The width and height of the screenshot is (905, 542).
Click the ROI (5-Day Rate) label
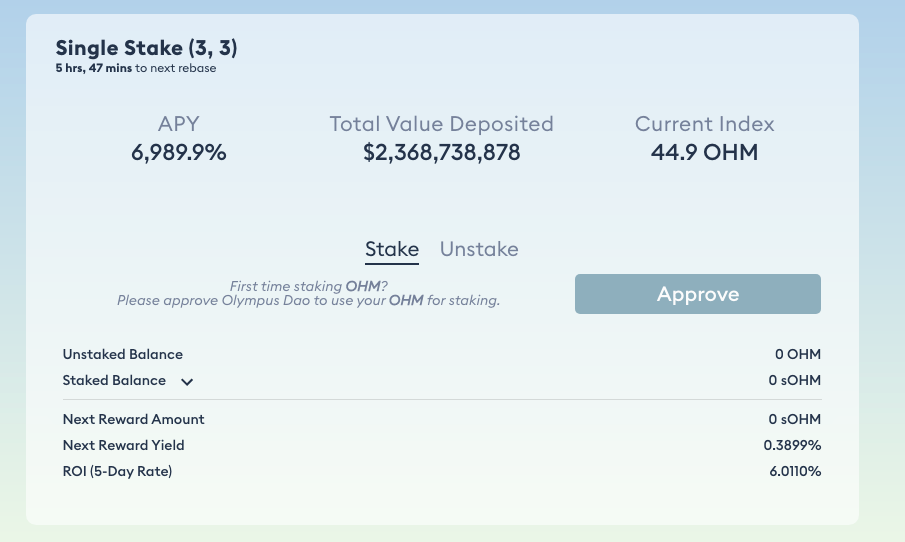coord(117,471)
